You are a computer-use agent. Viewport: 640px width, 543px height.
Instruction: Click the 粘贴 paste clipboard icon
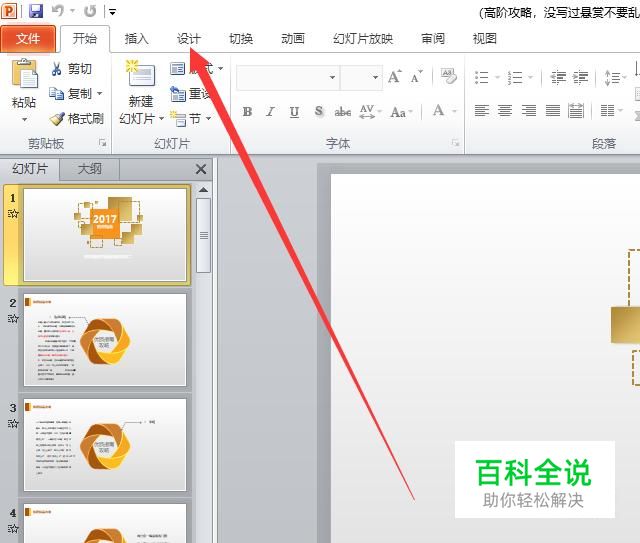click(x=24, y=73)
